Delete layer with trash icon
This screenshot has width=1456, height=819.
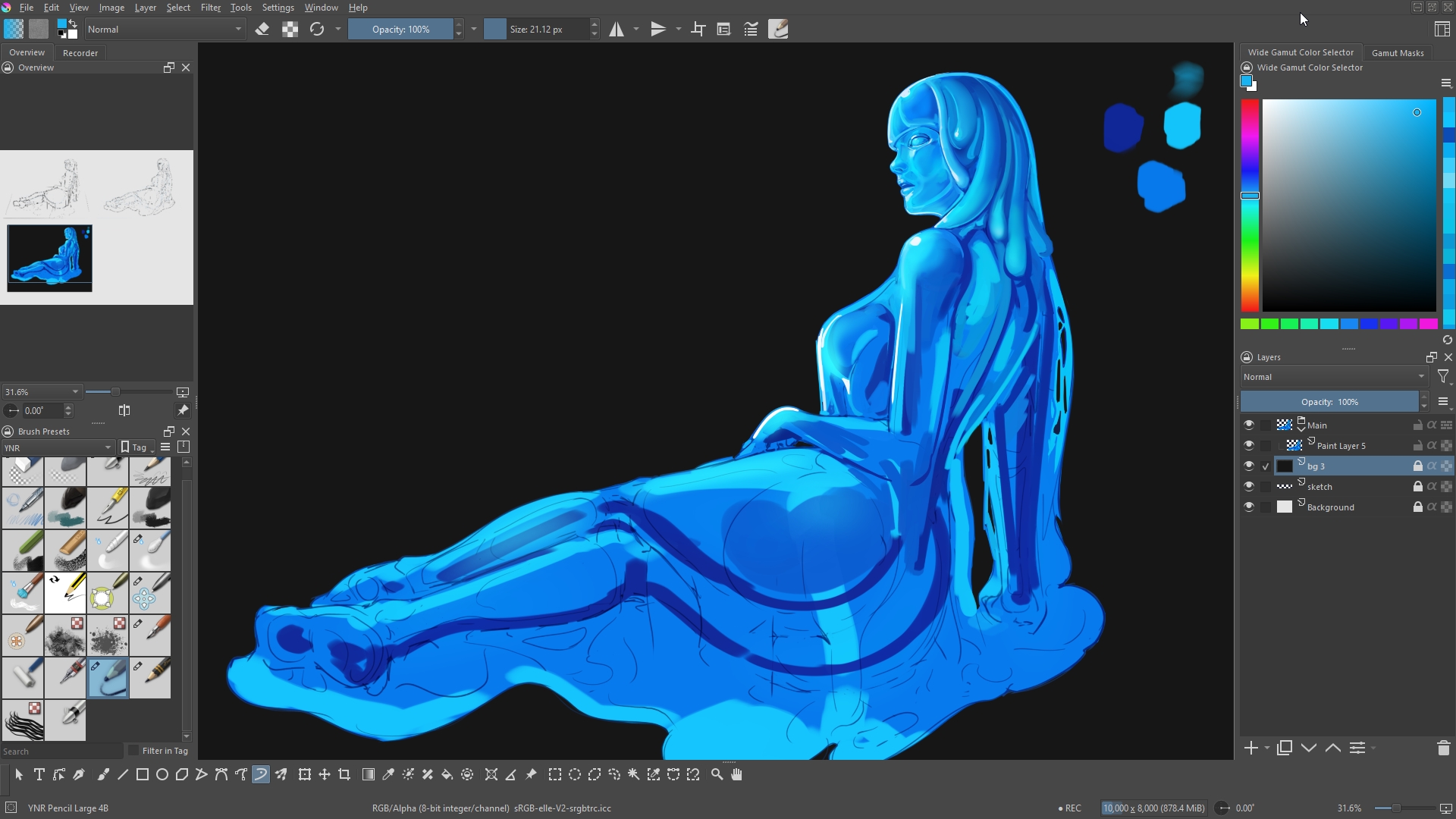point(1443,748)
